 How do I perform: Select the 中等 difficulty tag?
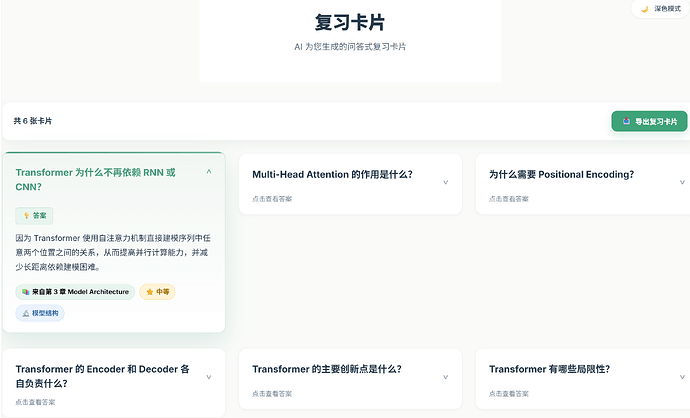pos(157,292)
